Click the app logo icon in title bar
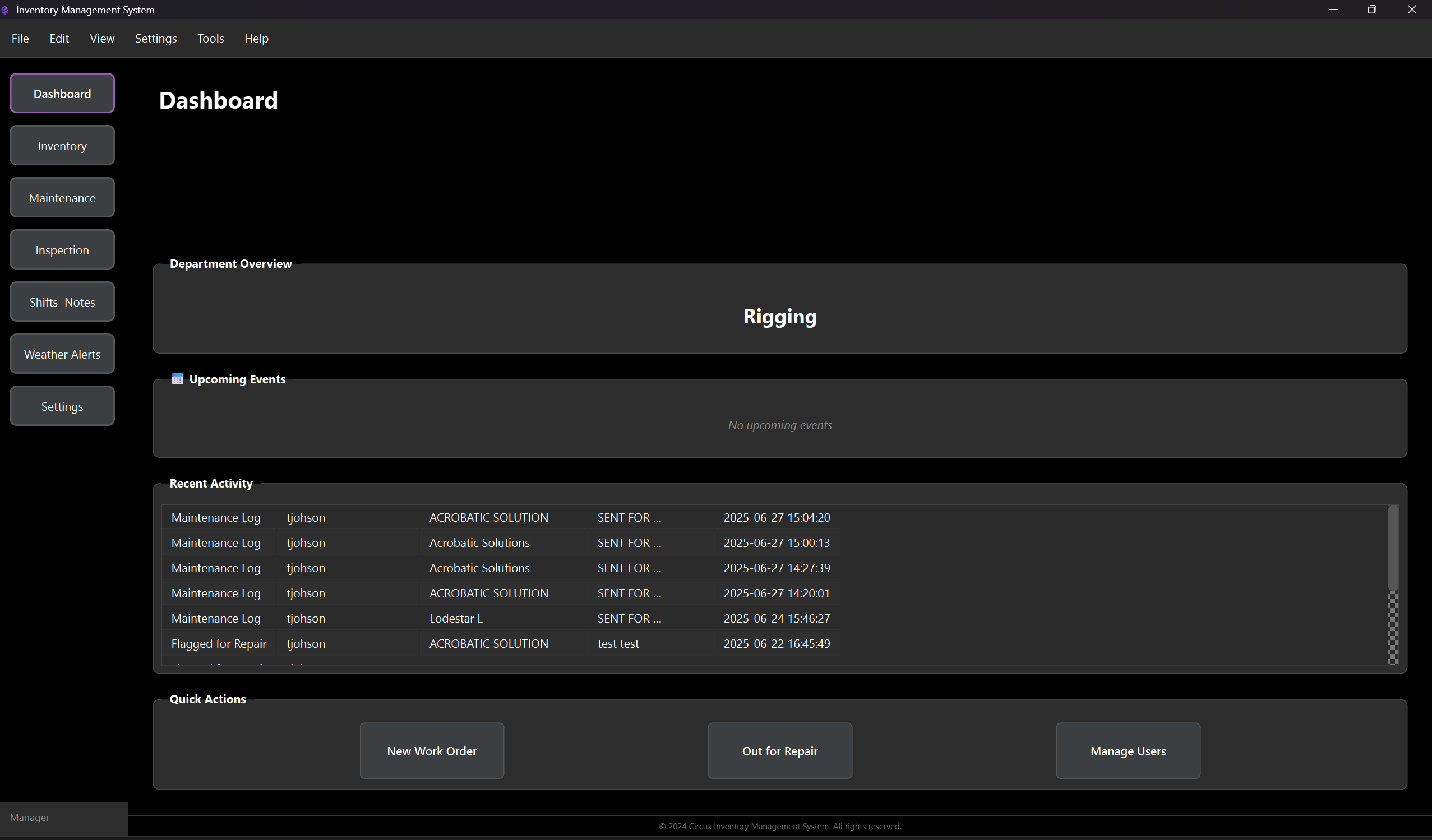 pyautogui.click(x=5, y=10)
